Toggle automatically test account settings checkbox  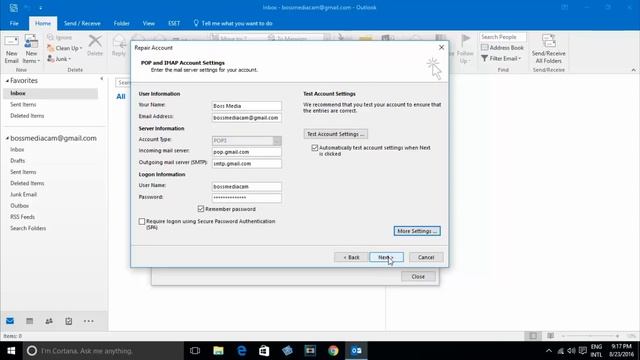point(315,148)
